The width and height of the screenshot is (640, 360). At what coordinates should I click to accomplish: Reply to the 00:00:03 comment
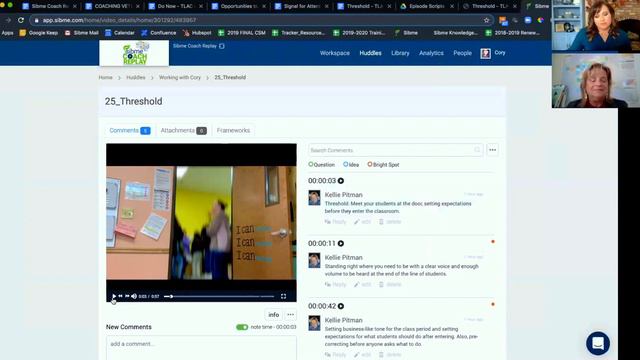(336, 222)
